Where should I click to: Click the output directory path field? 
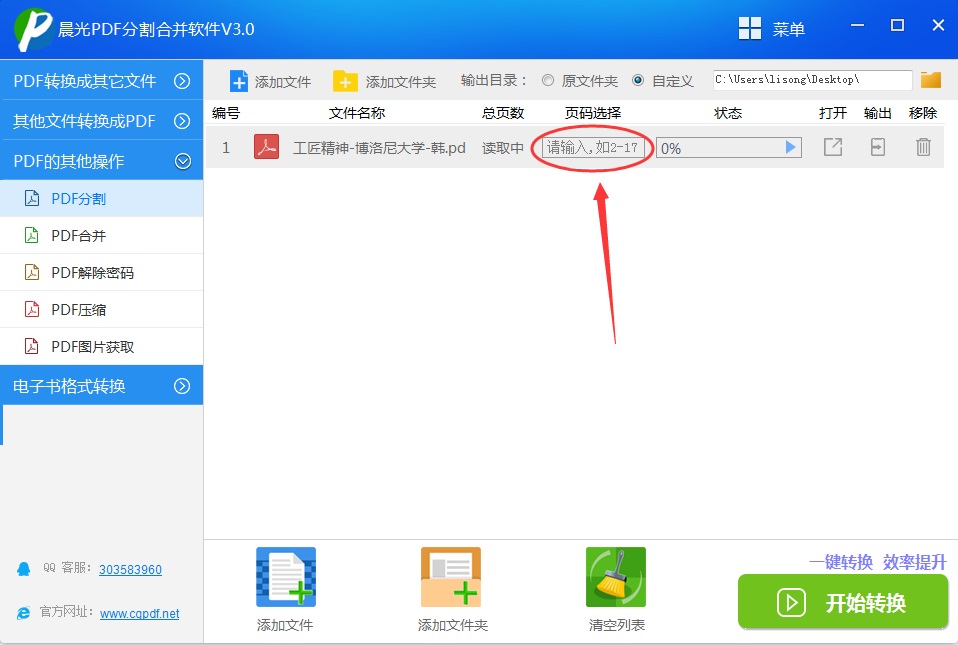coord(813,80)
